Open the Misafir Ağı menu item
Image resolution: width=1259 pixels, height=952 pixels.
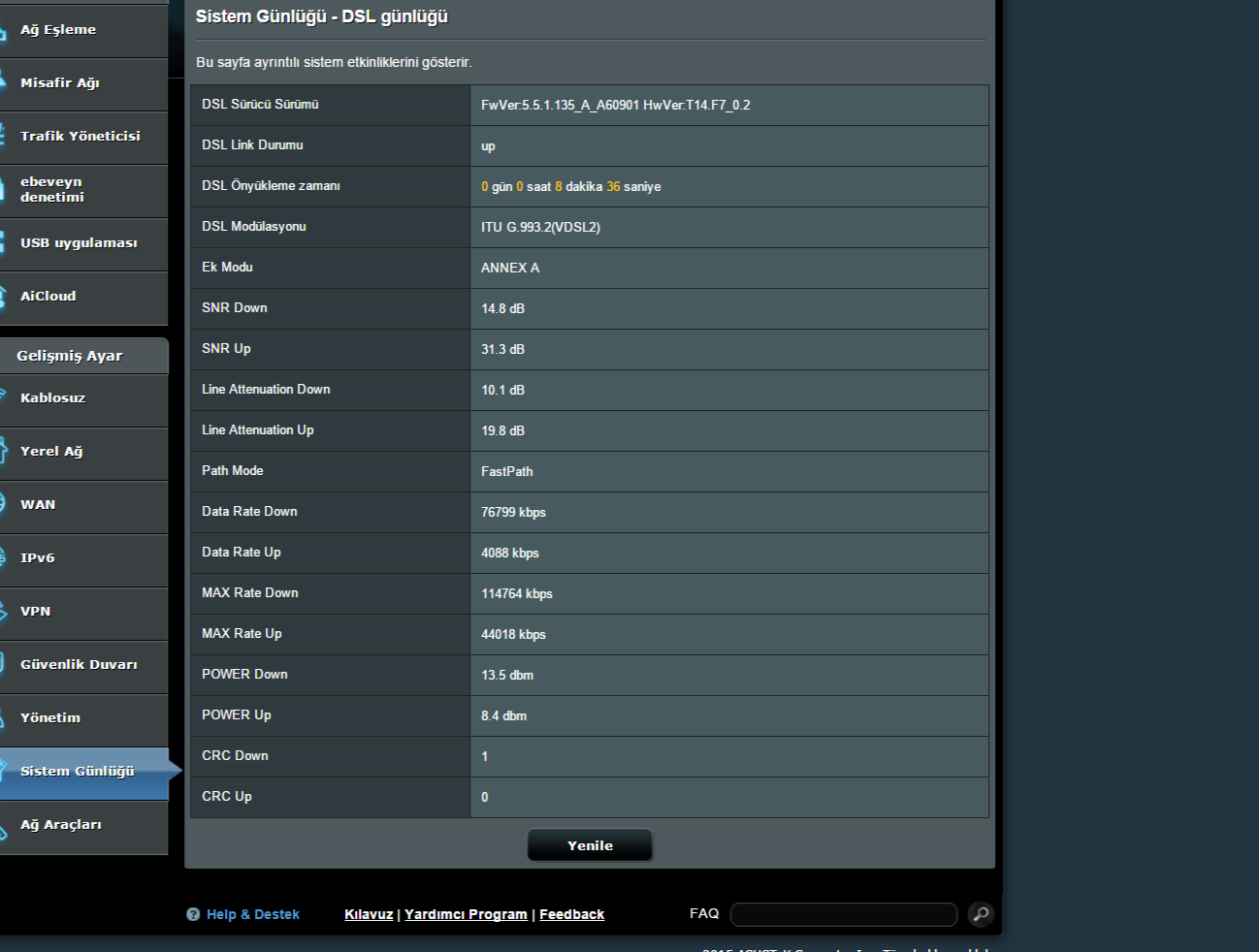60,83
